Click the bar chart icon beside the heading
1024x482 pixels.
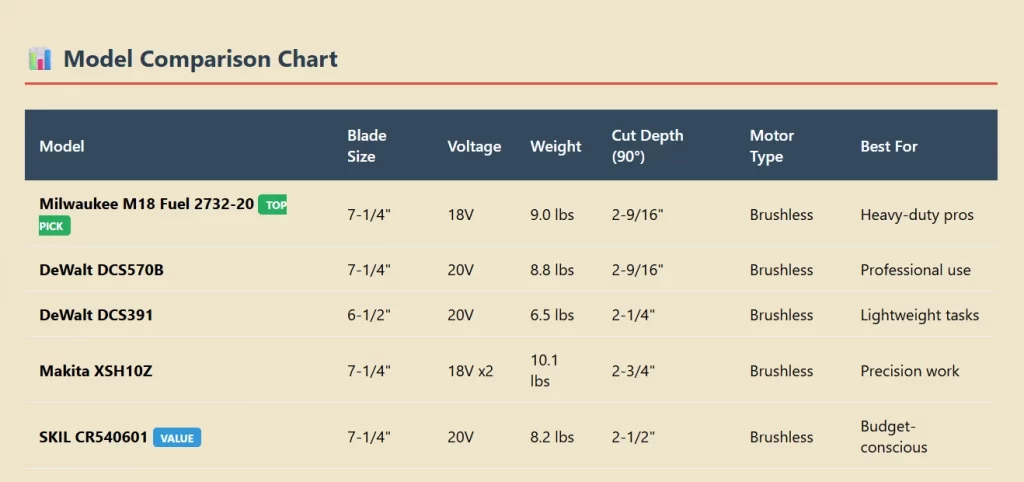[x=40, y=59]
